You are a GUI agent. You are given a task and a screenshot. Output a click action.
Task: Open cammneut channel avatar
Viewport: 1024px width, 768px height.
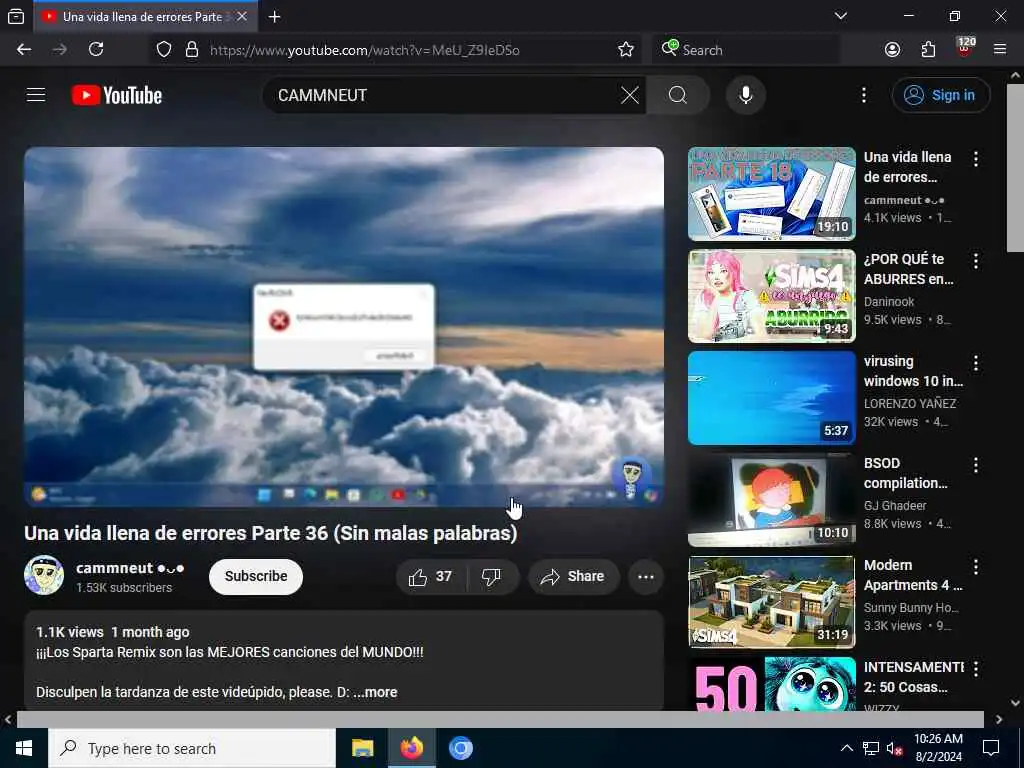44,575
